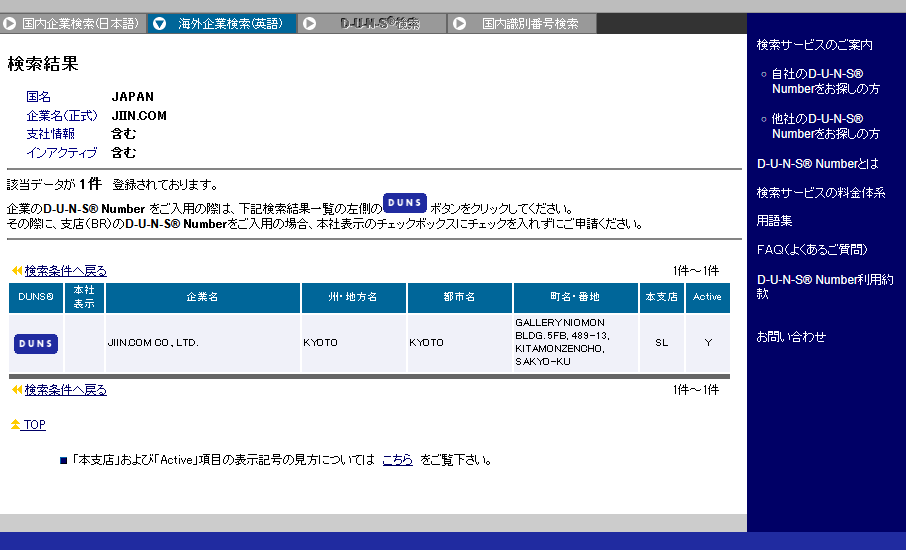Follow the upper 検索条件へ戻る link
The height and width of the screenshot is (550, 906).
(x=65, y=270)
